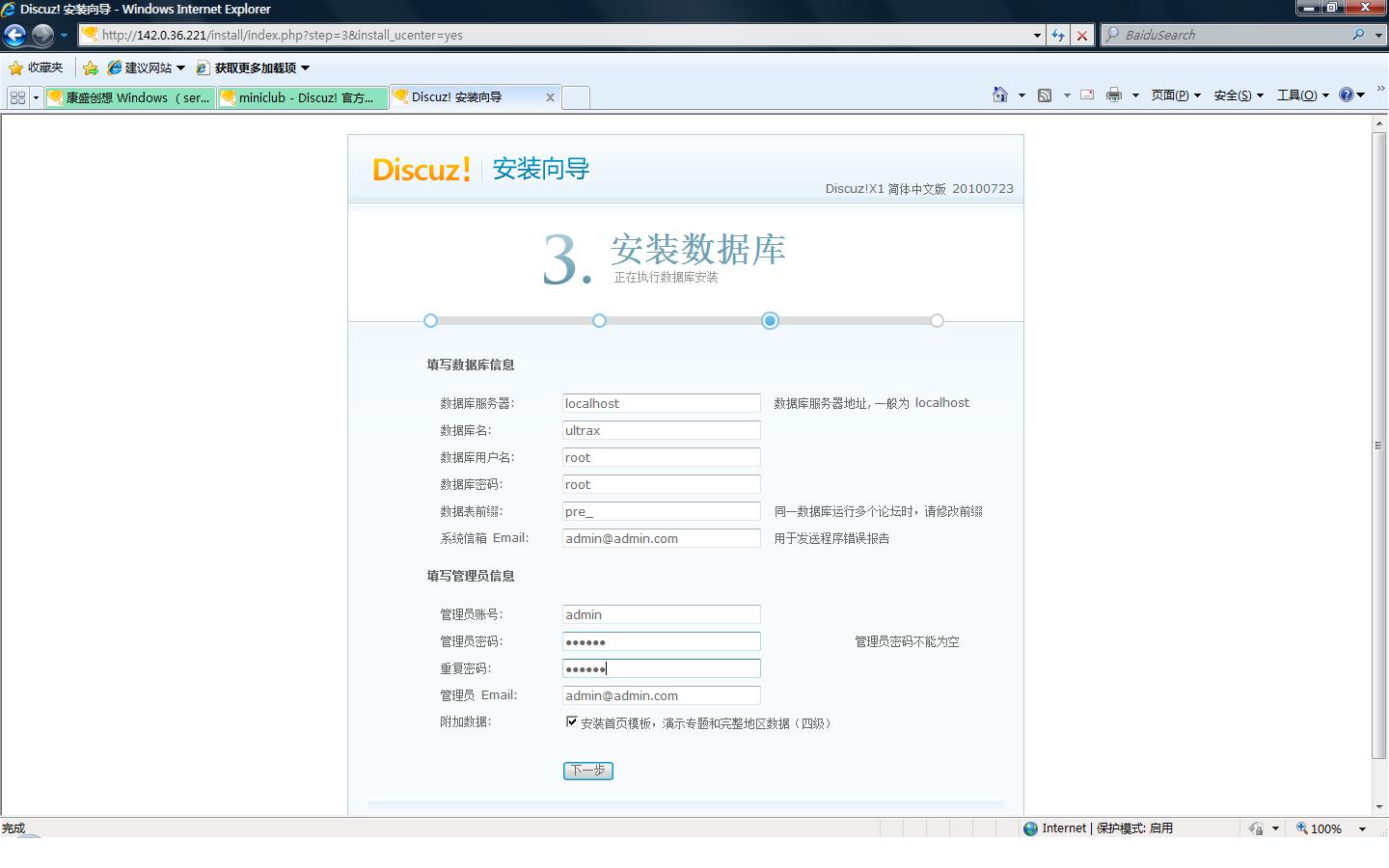
Task: Open the zoom level dropdown arrow
Action: pyautogui.click(x=1362, y=828)
